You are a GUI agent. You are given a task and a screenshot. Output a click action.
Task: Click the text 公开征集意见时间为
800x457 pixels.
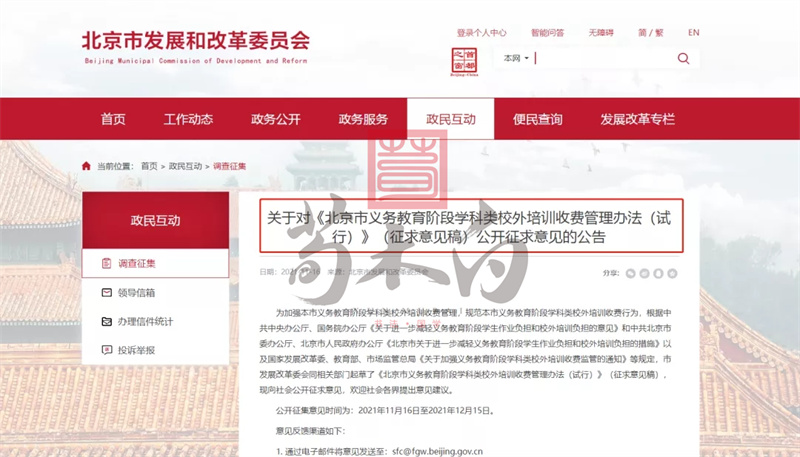[x=314, y=410]
